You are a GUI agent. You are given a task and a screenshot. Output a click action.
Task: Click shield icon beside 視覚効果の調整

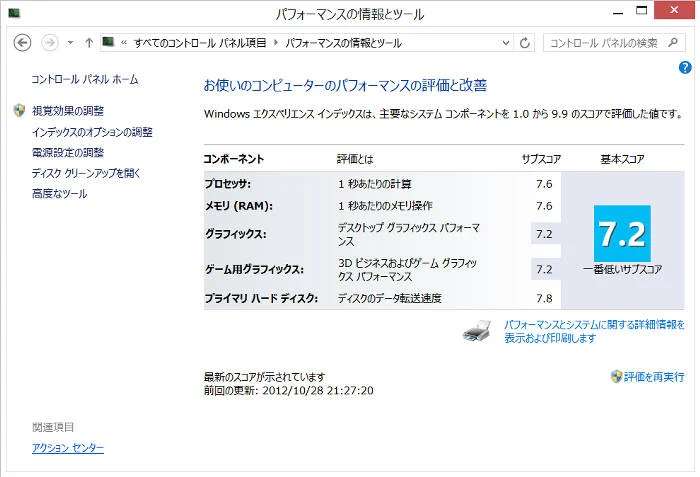pyautogui.click(x=19, y=110)
